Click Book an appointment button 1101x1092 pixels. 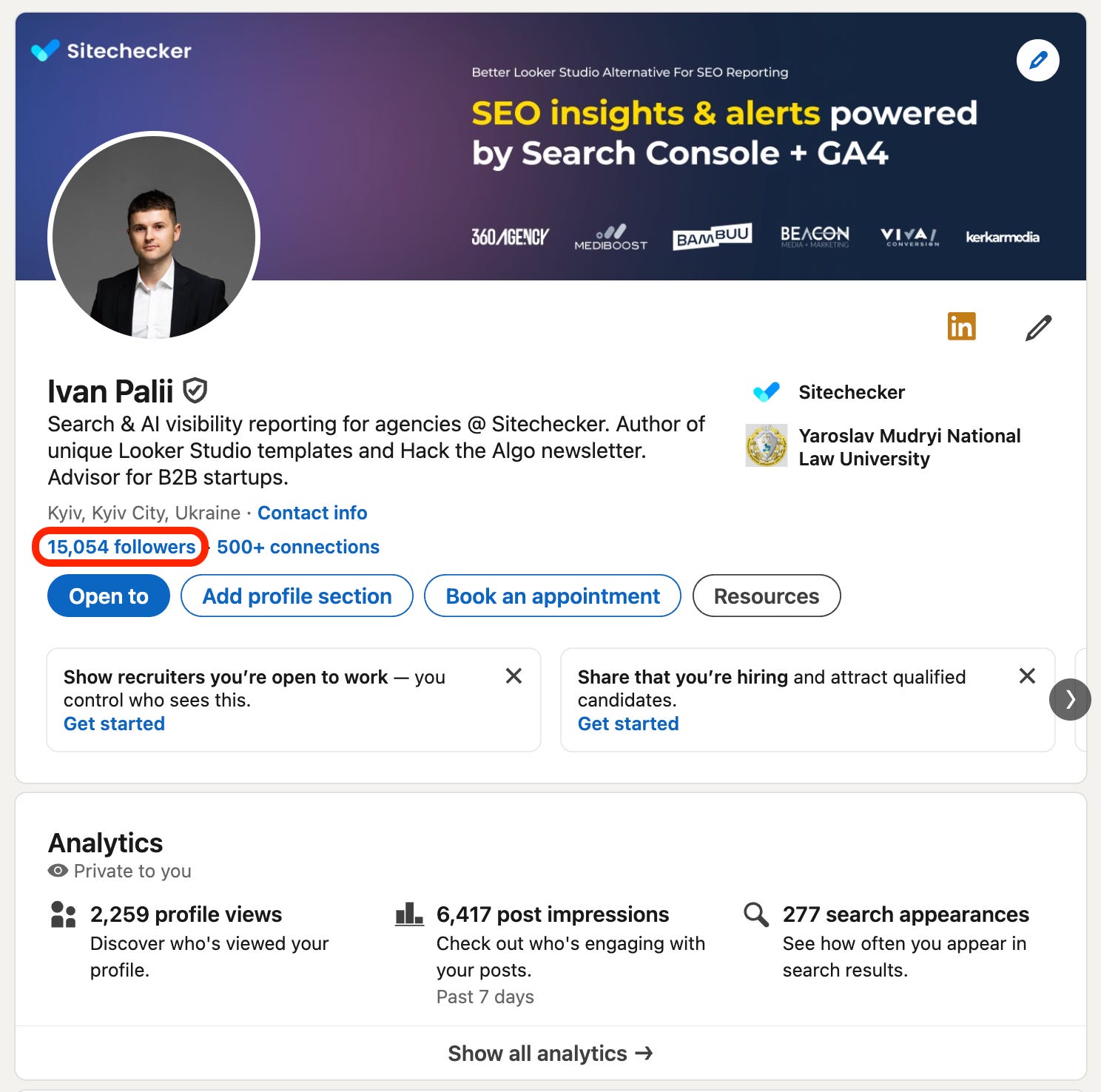tap(553, 596)
